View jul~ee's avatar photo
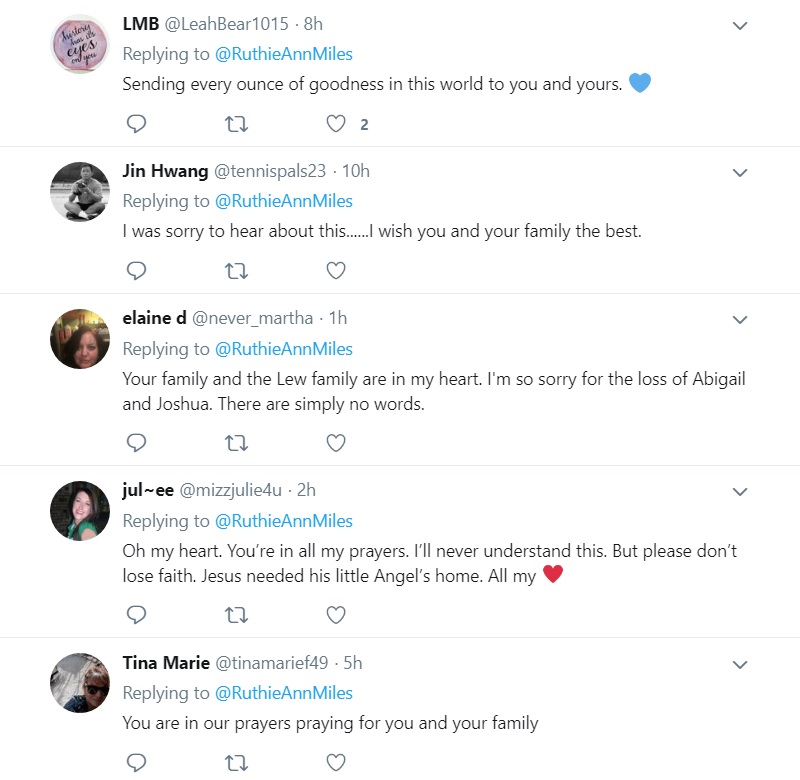Viewport: 800px width, 780px height. [80, 511]
